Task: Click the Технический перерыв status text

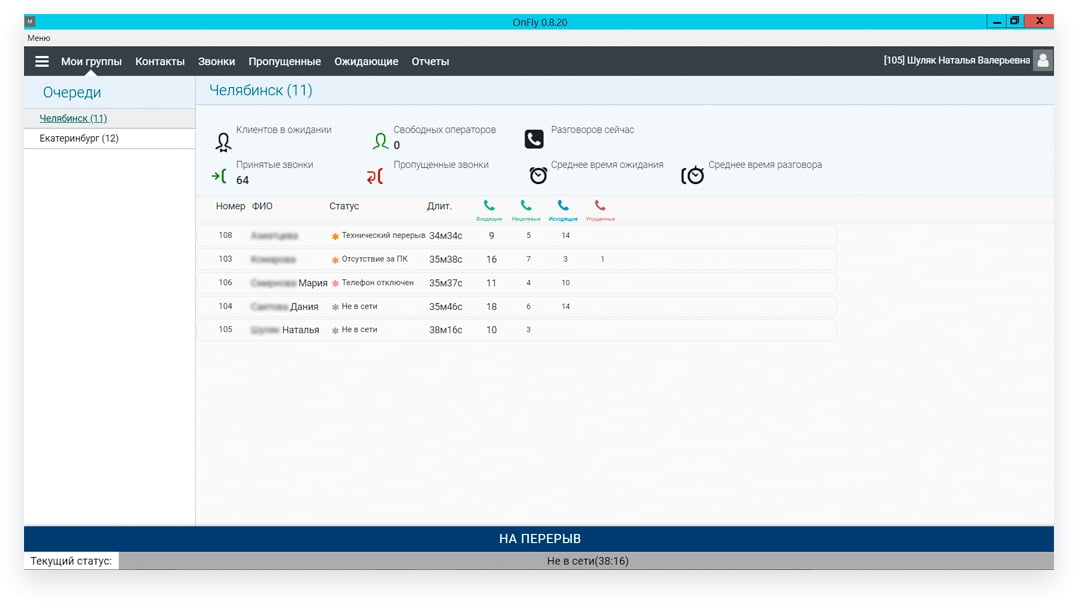Action: point(383,235)
